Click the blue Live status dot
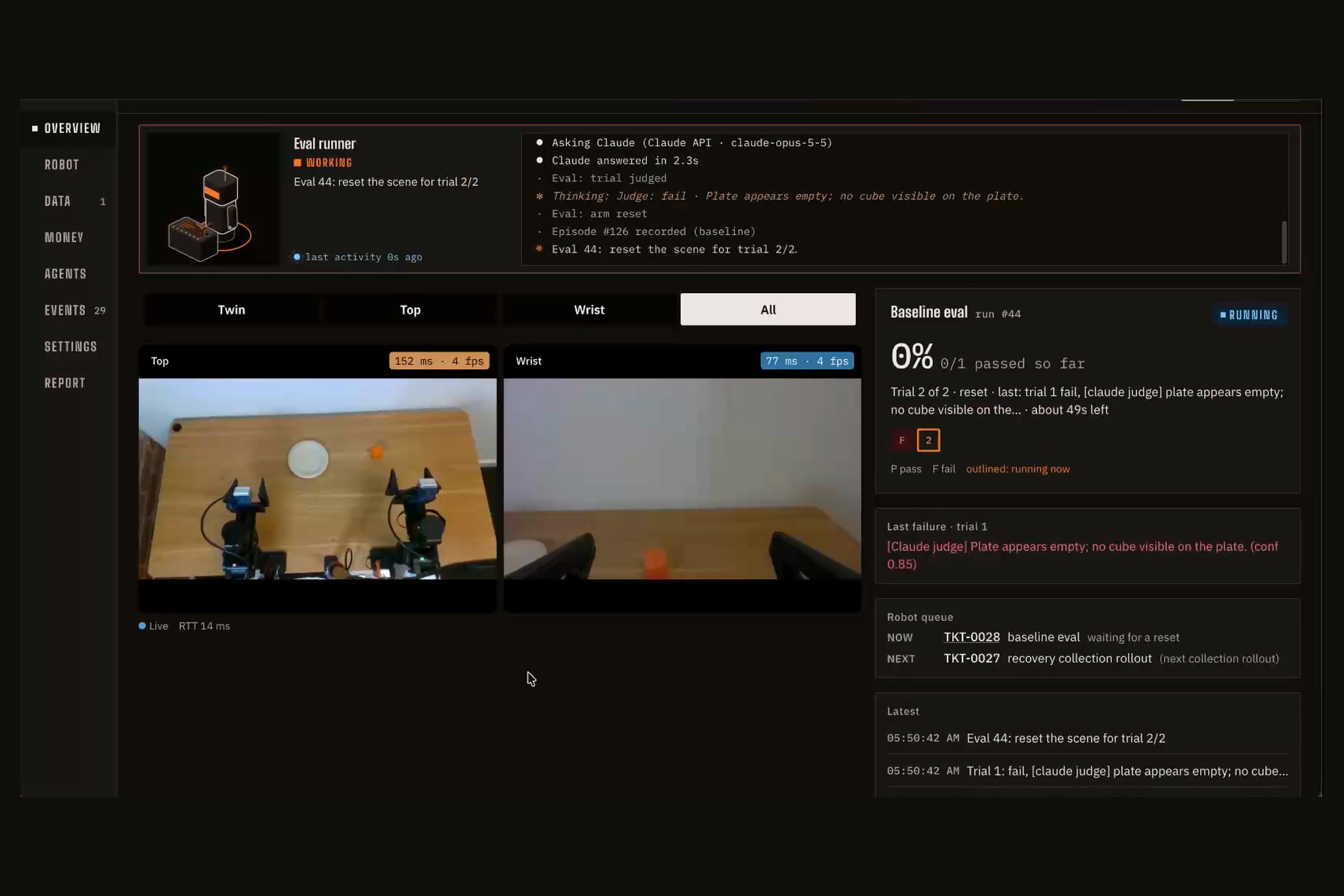Viewport: 1344px width, 896px height. point(143,626)
